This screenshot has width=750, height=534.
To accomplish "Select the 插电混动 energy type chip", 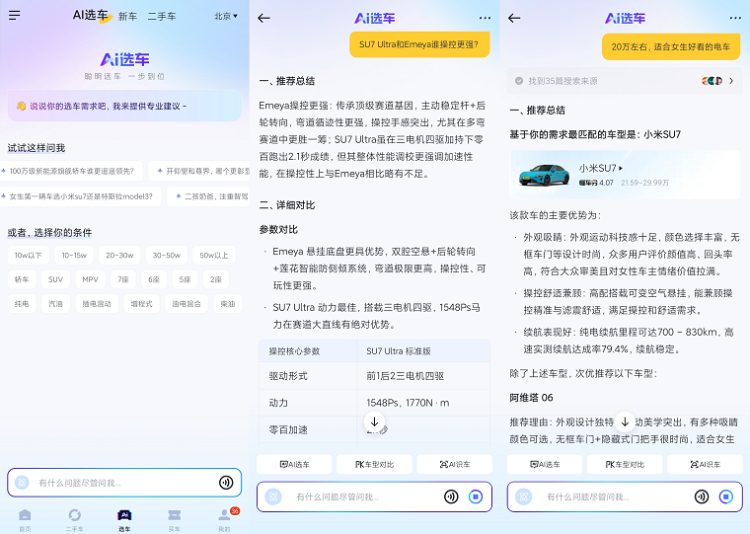I will (97, 303).
